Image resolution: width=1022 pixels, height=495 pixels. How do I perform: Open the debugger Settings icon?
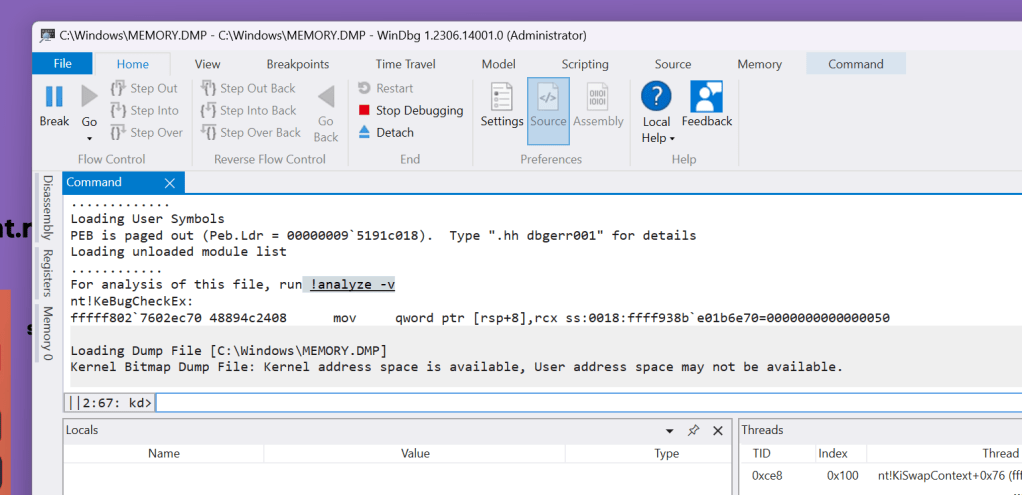pos(502,97)
